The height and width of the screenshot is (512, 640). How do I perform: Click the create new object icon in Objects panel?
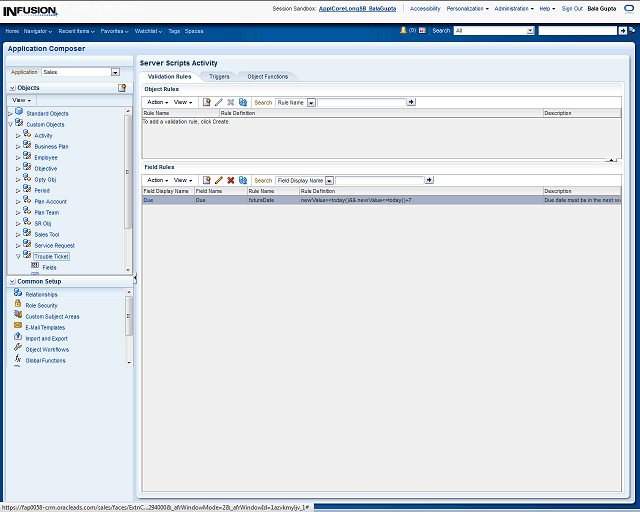point(122,88)
